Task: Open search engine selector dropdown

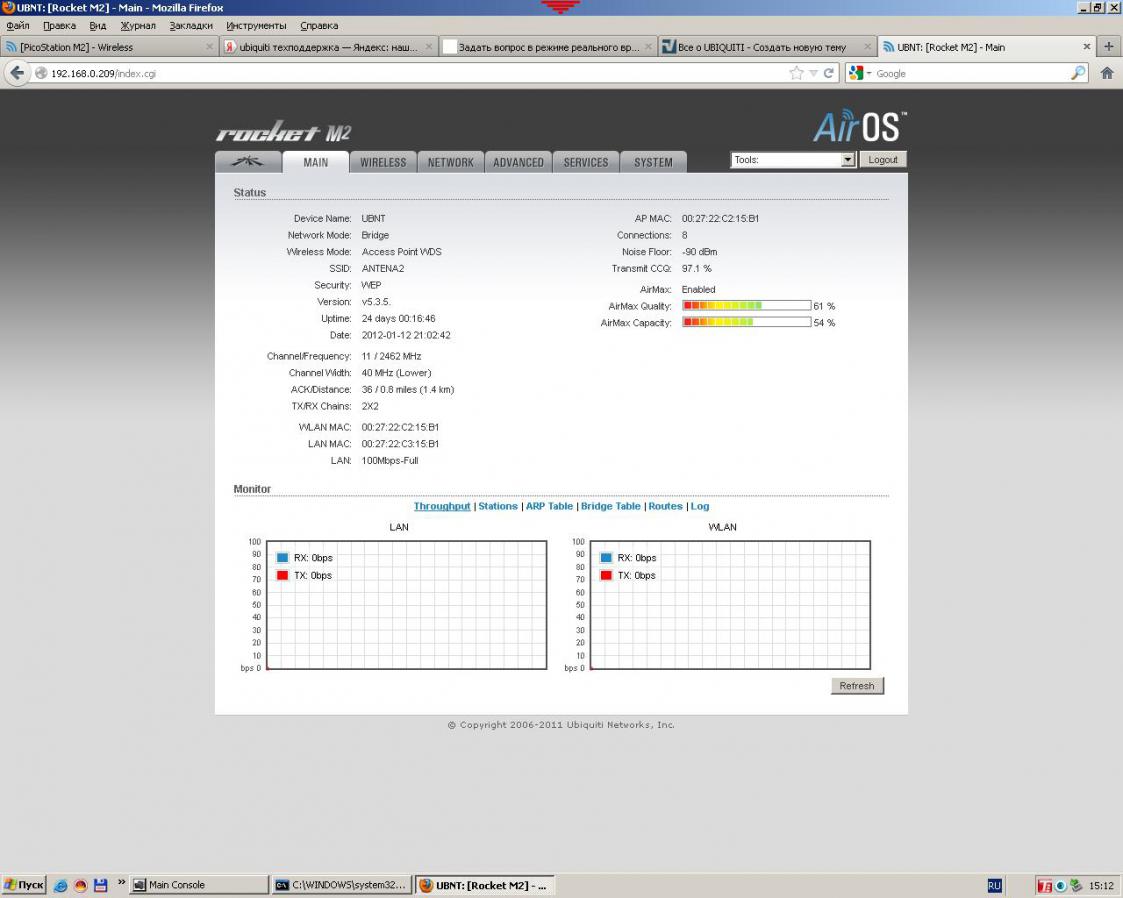Action: coord(860,73)
